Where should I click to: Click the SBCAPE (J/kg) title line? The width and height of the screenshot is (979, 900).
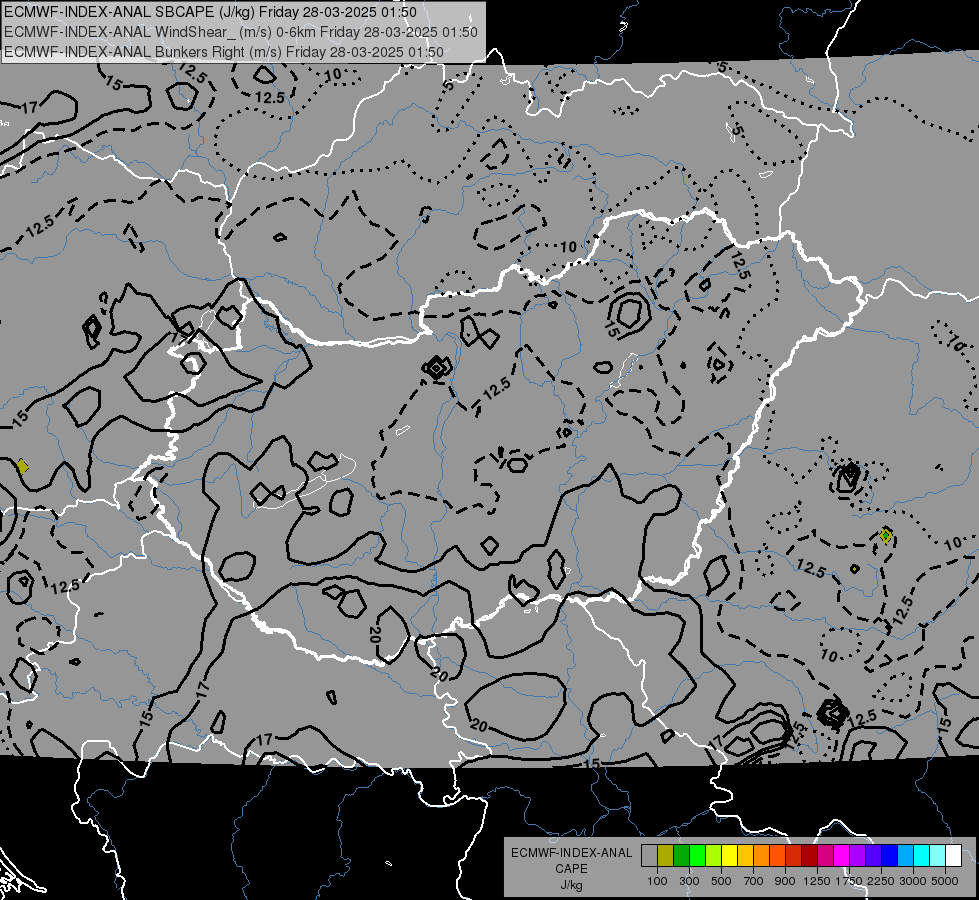[210, 12]
